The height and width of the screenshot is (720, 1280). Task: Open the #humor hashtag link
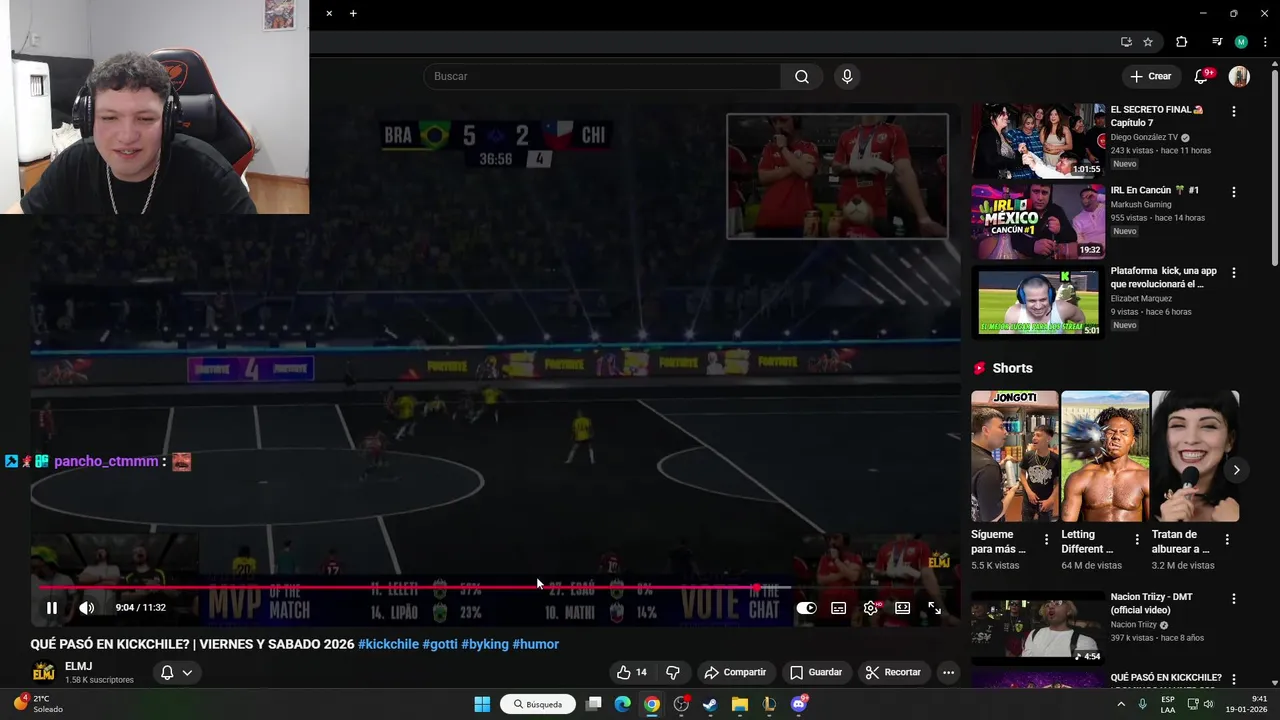(536, 644)
